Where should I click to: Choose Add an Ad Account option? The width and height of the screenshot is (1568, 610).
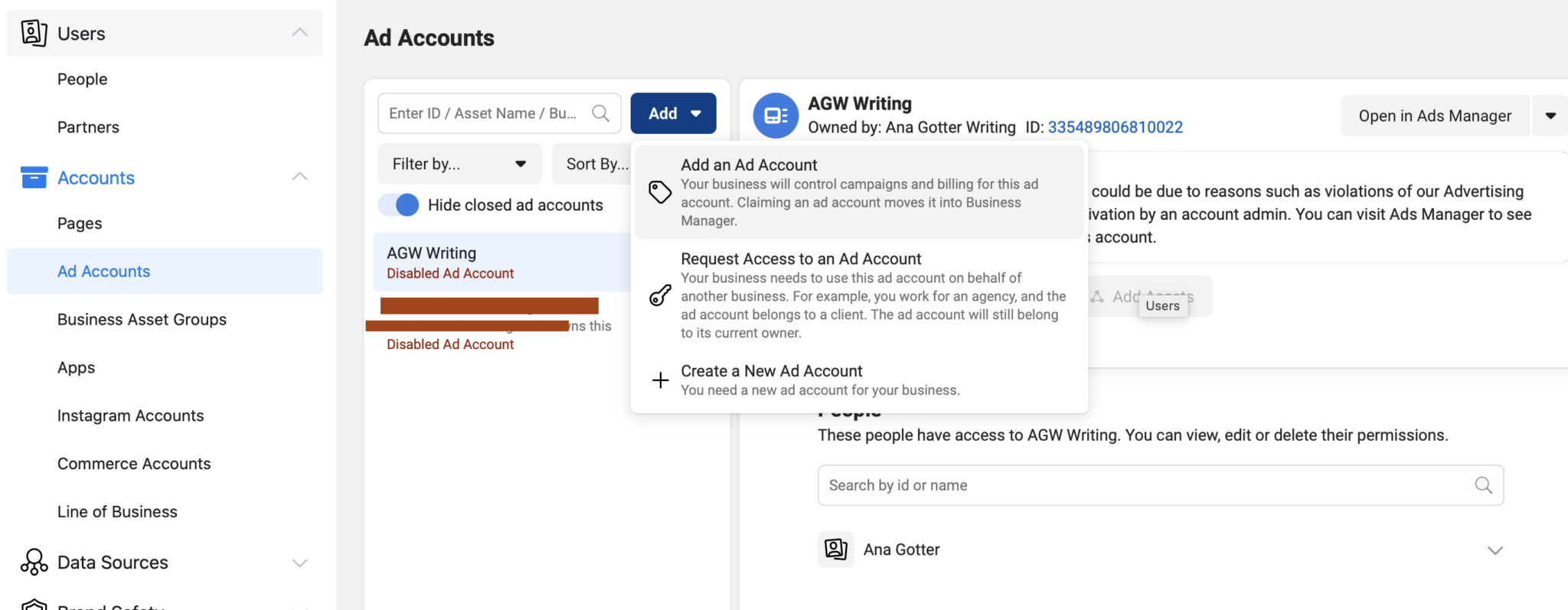[x=859, y=192]
